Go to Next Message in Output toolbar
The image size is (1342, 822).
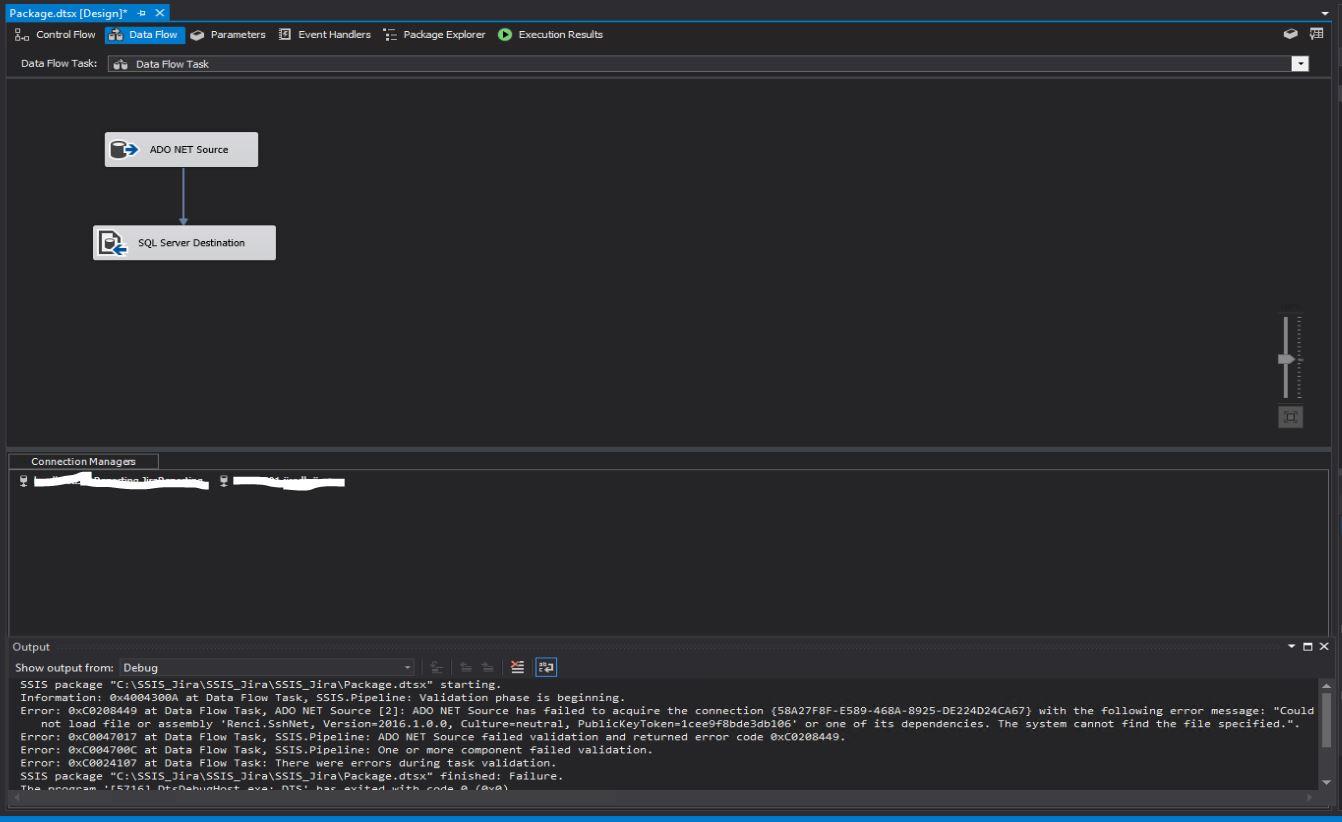(x=487, y=667)
